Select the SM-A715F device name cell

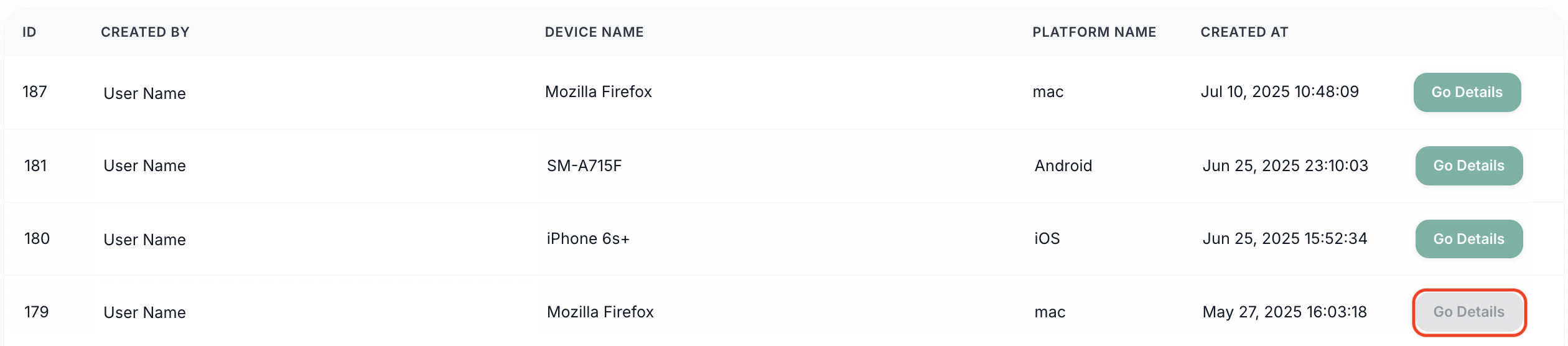[x=584, y=166]
